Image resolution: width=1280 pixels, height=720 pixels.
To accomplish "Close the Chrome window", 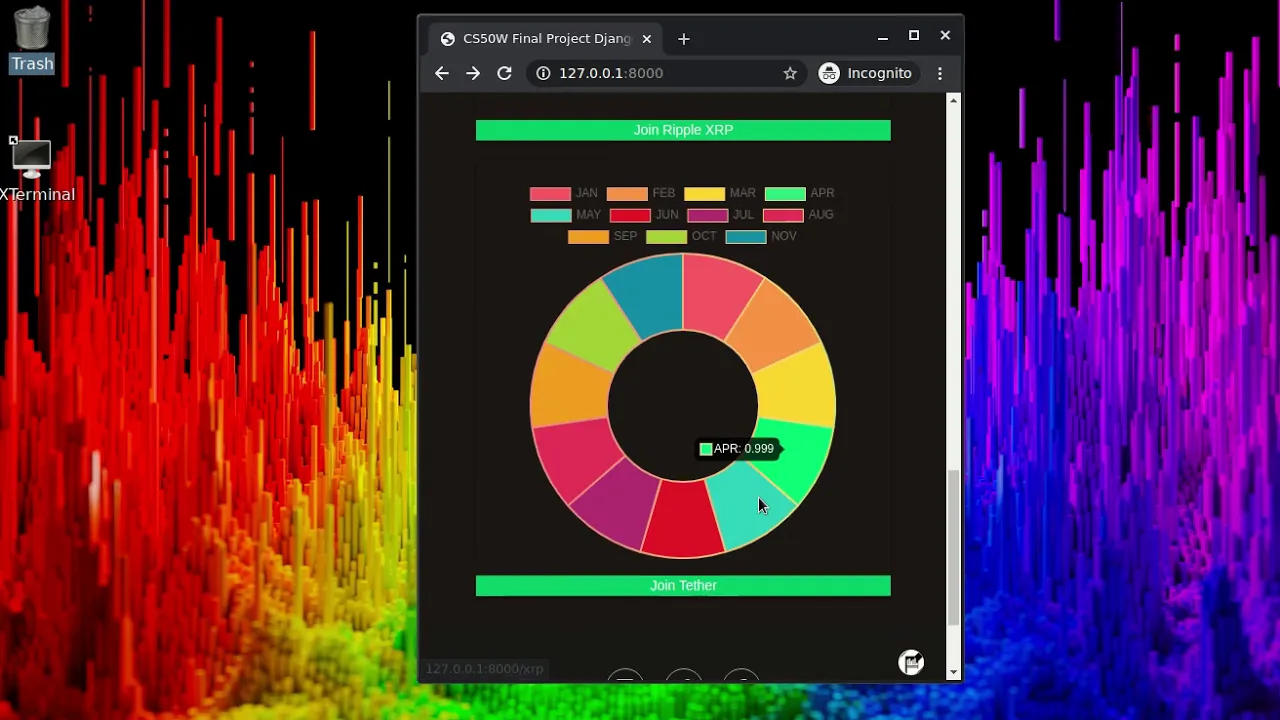I will [945, 36].
